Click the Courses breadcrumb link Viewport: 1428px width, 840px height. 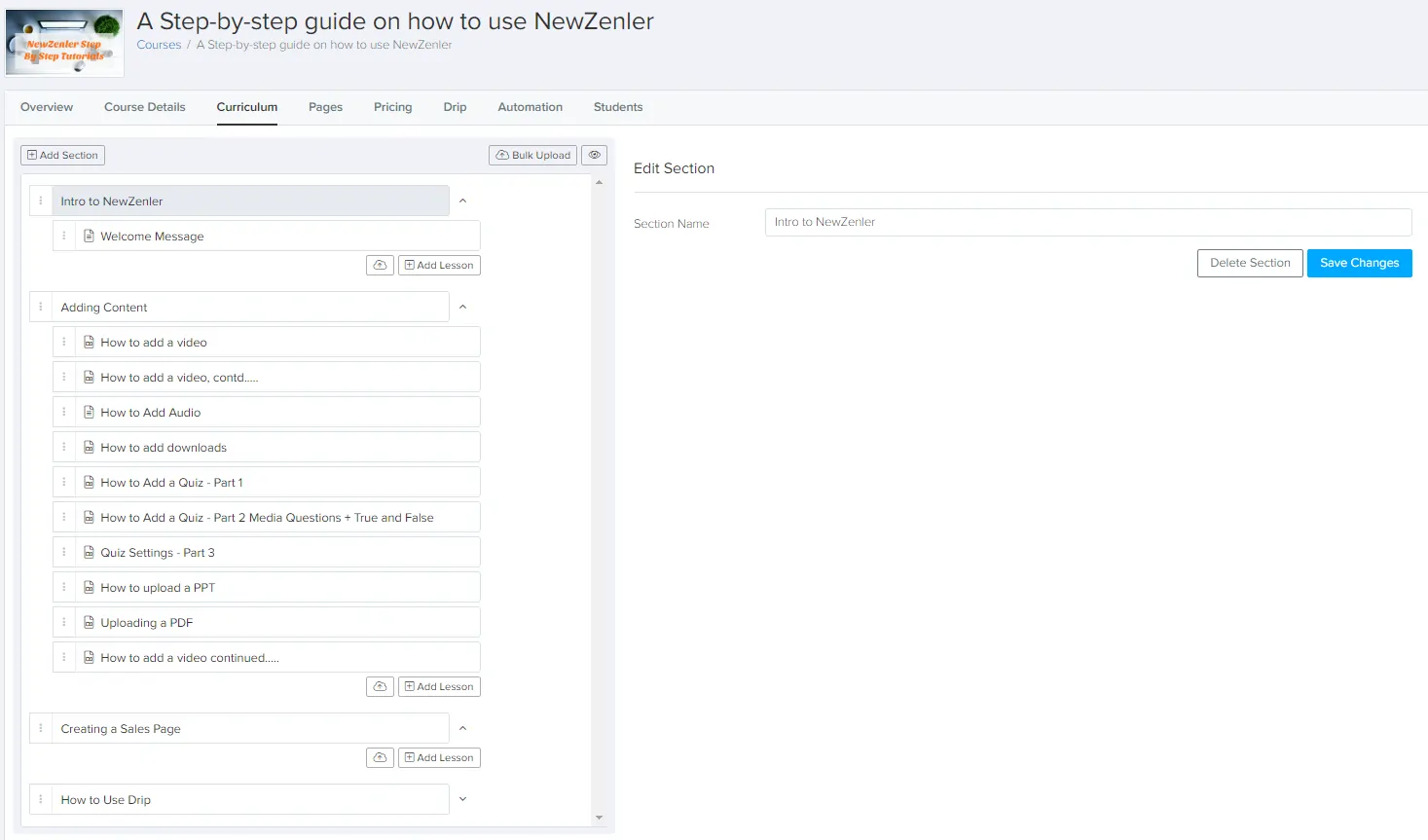(159, 45)
